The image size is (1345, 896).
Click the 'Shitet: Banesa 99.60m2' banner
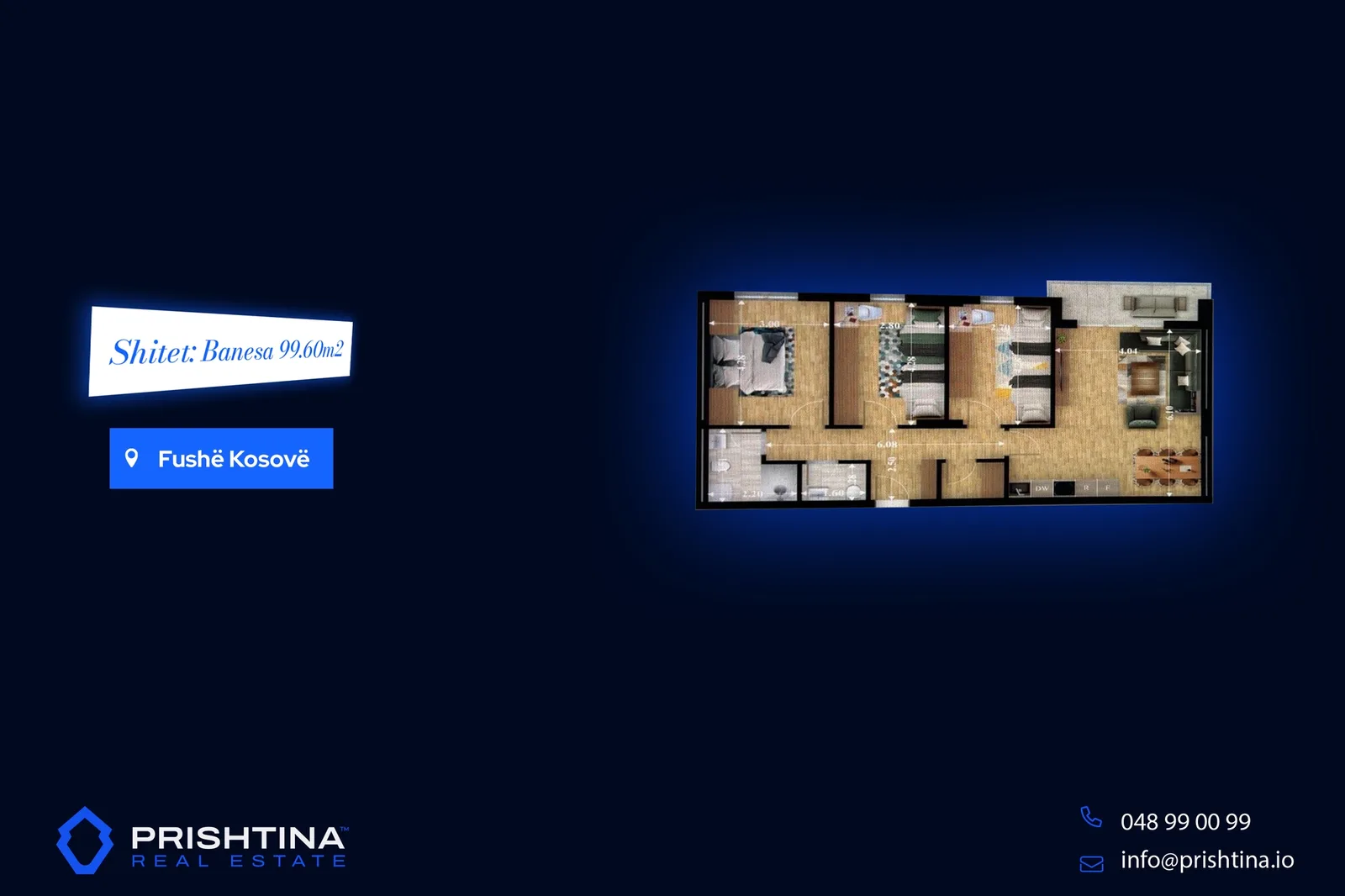click(x=221, y=351)
